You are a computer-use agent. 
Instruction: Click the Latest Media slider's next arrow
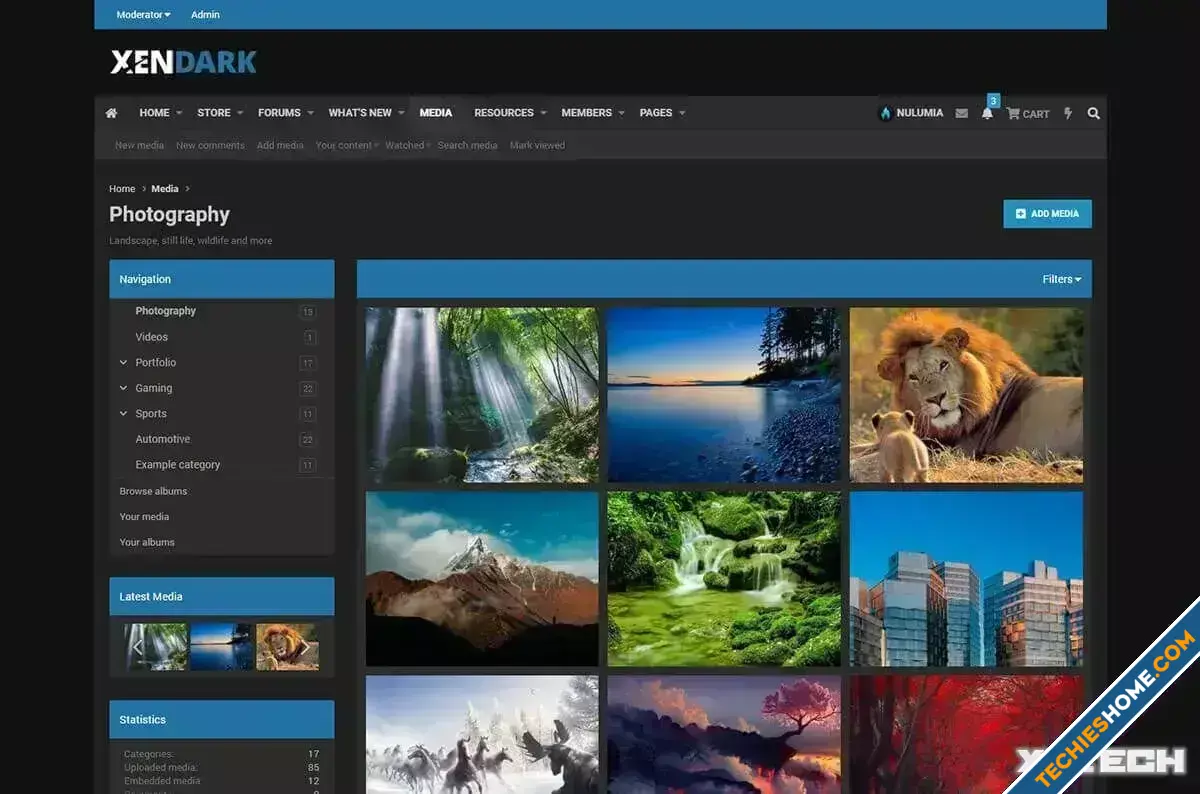[304, 647]
